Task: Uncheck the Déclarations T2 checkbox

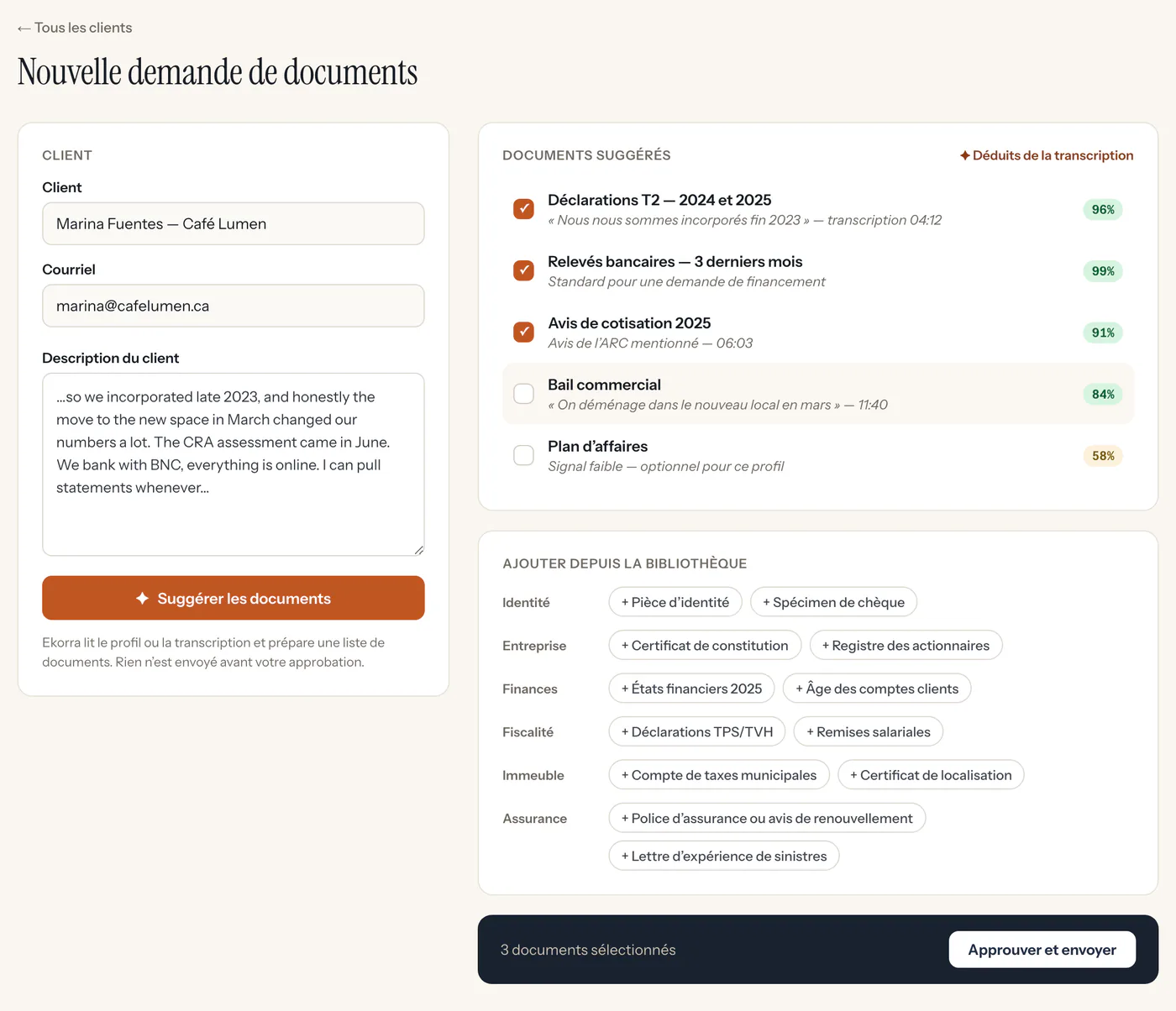Action: [x=523, y=209]
